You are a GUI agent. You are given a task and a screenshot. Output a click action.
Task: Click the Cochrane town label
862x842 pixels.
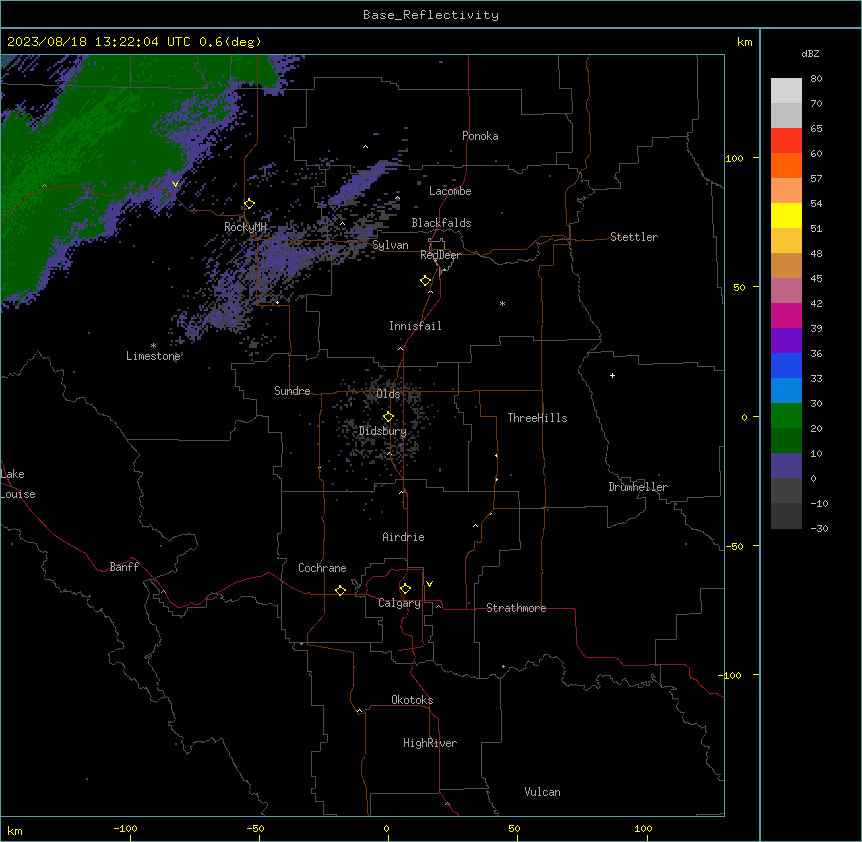[x=322, y=568]
